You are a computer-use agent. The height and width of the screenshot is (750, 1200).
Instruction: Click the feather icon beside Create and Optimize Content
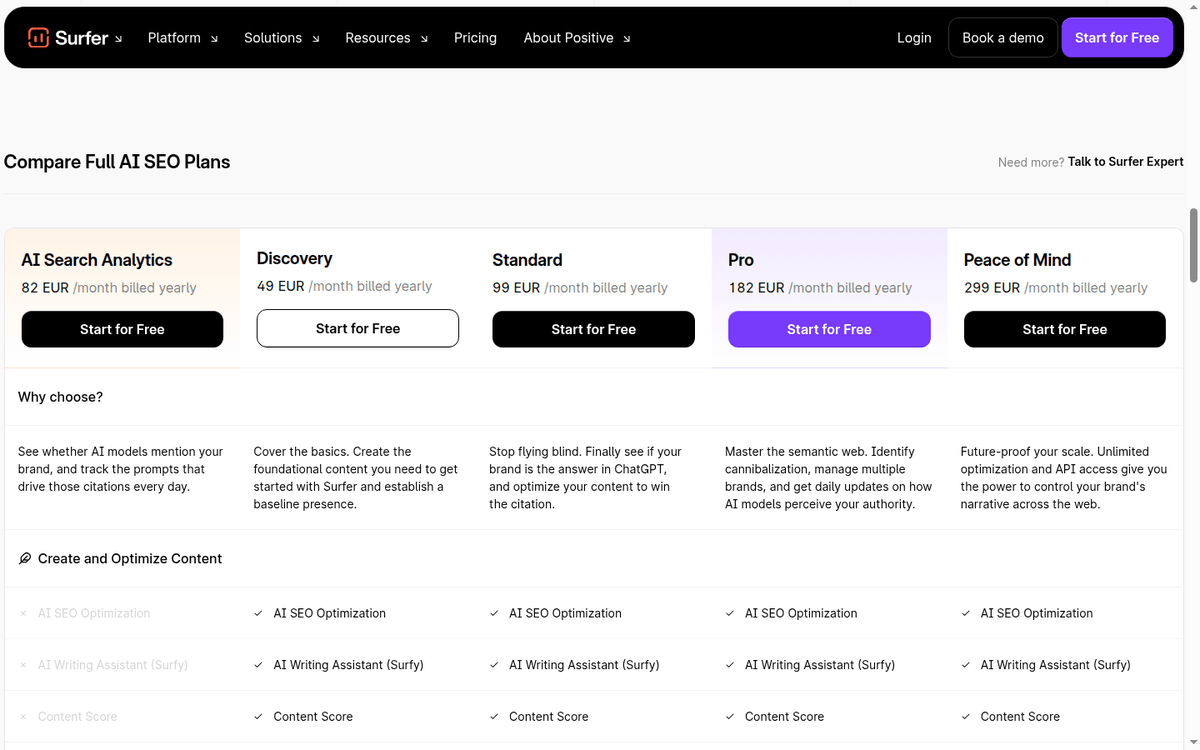(x=25, y=559)
